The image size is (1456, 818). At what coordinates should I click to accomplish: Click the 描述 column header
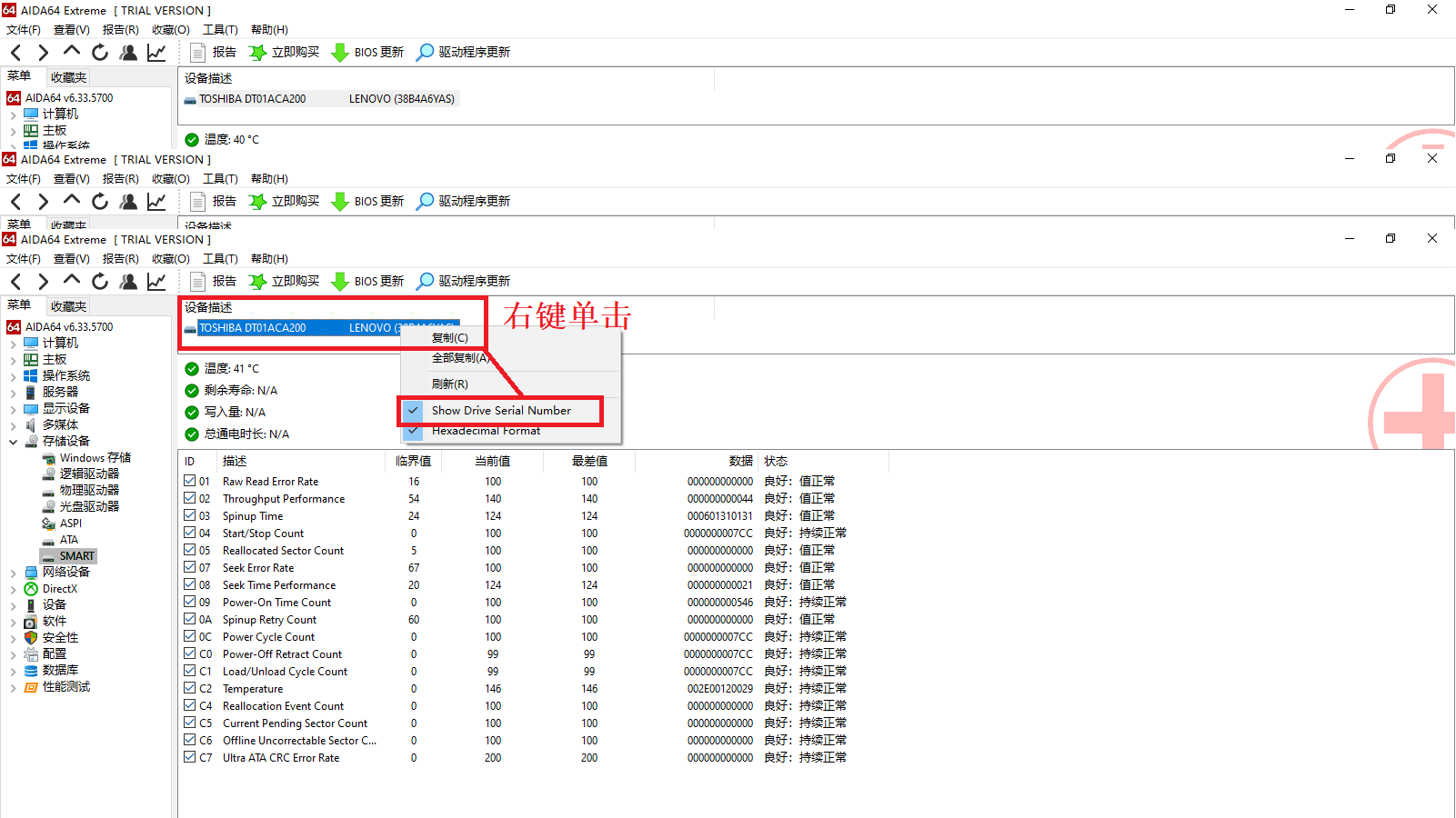pos(235,462)
